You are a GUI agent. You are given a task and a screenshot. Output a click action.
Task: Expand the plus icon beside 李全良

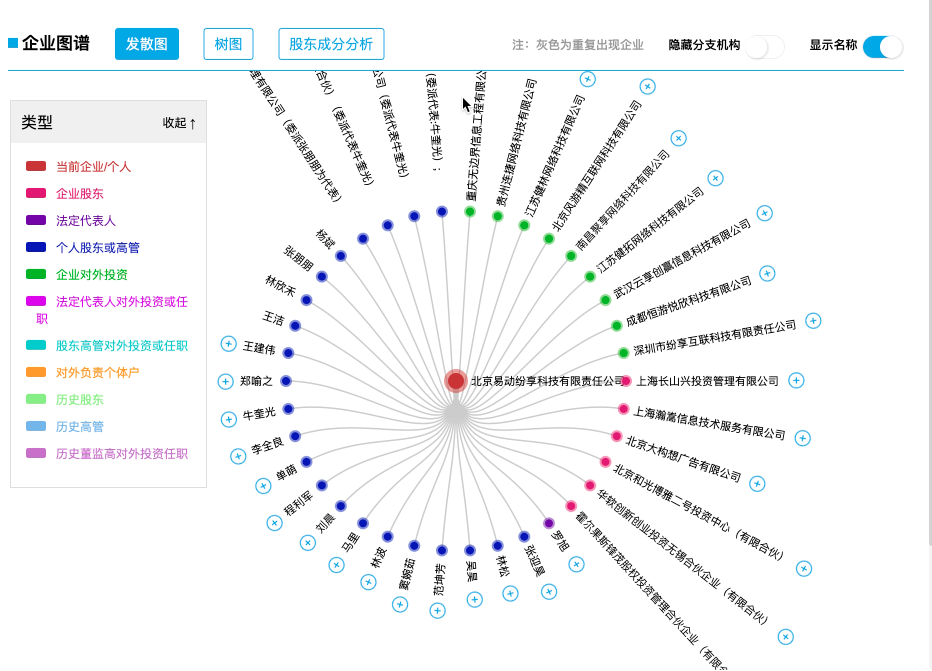point(238,456)
